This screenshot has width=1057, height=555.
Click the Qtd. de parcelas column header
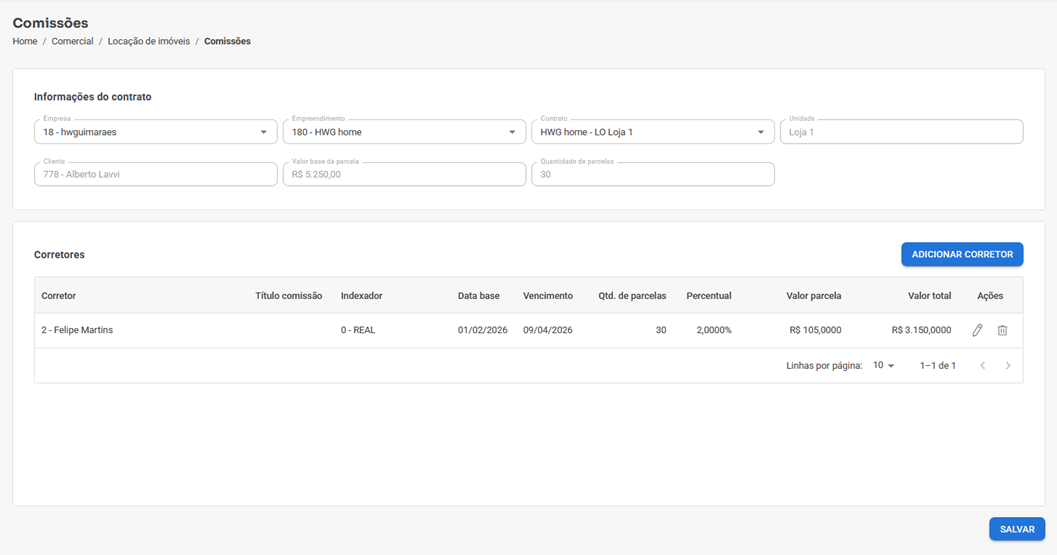click(x=632, y=295)
